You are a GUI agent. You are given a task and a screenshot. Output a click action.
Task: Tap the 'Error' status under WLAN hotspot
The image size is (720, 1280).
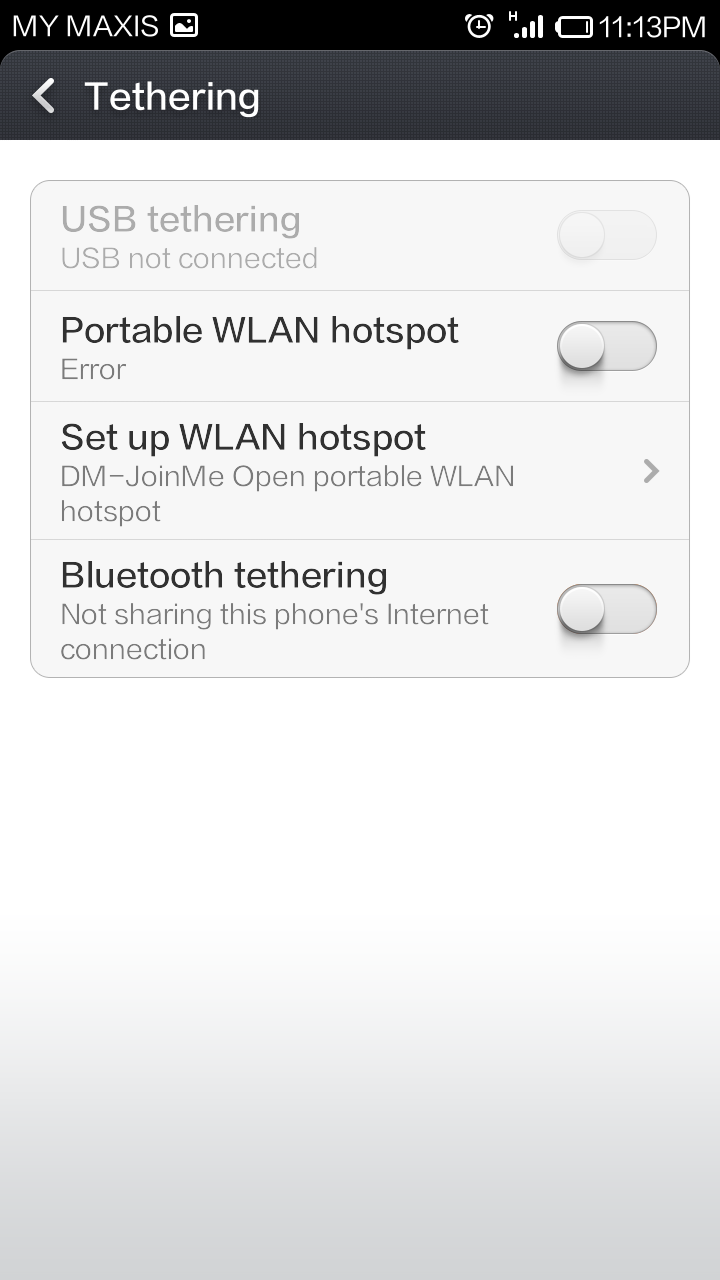[93, 369]
